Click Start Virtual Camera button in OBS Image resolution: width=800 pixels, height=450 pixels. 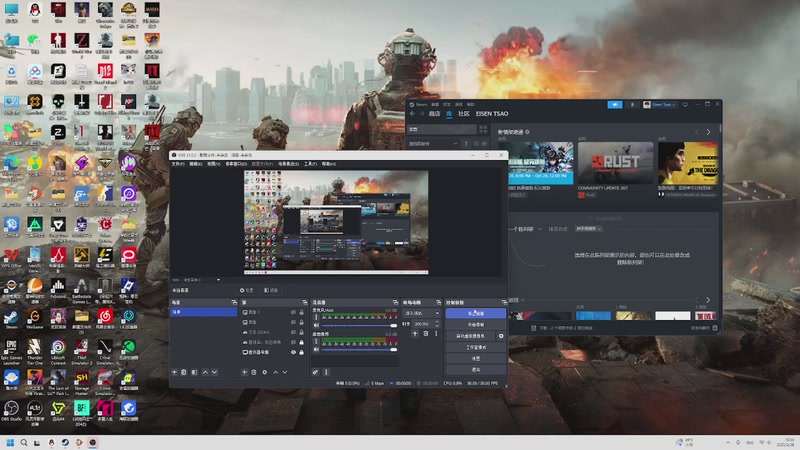point(470,336)
